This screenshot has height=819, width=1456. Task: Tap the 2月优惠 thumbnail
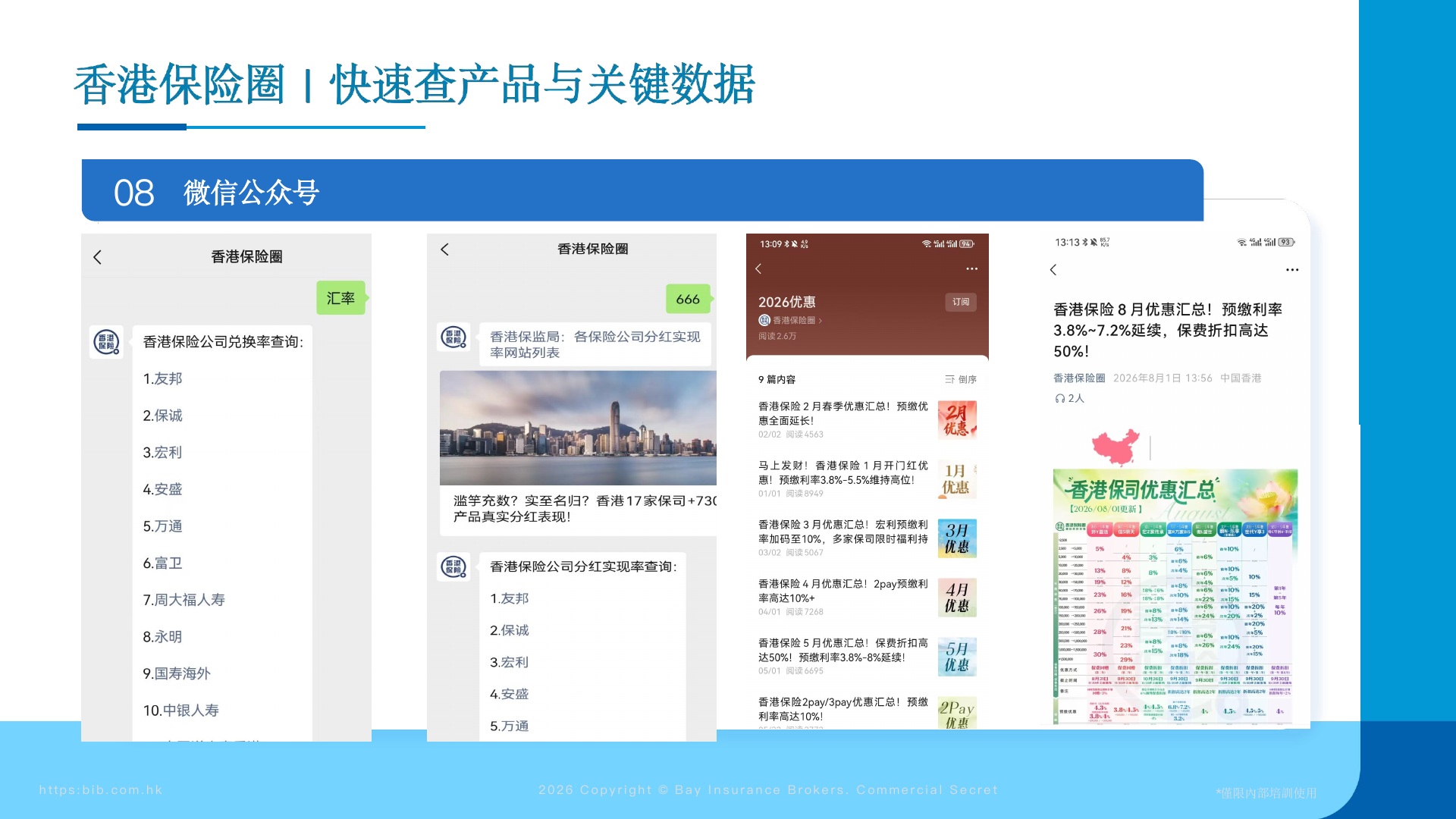pyautogui.click(x=957, y=419)
